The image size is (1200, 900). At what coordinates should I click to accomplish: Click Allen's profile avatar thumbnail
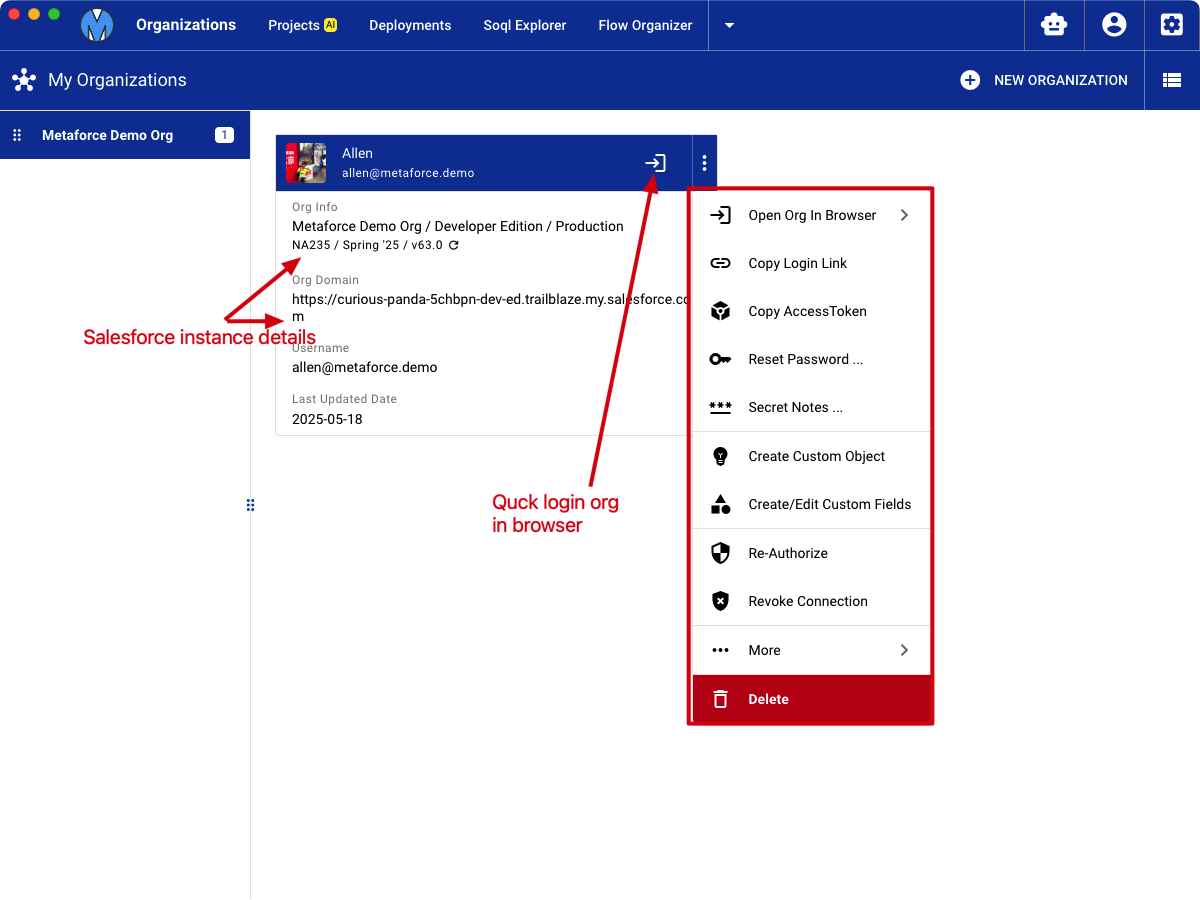pos(306,163)
